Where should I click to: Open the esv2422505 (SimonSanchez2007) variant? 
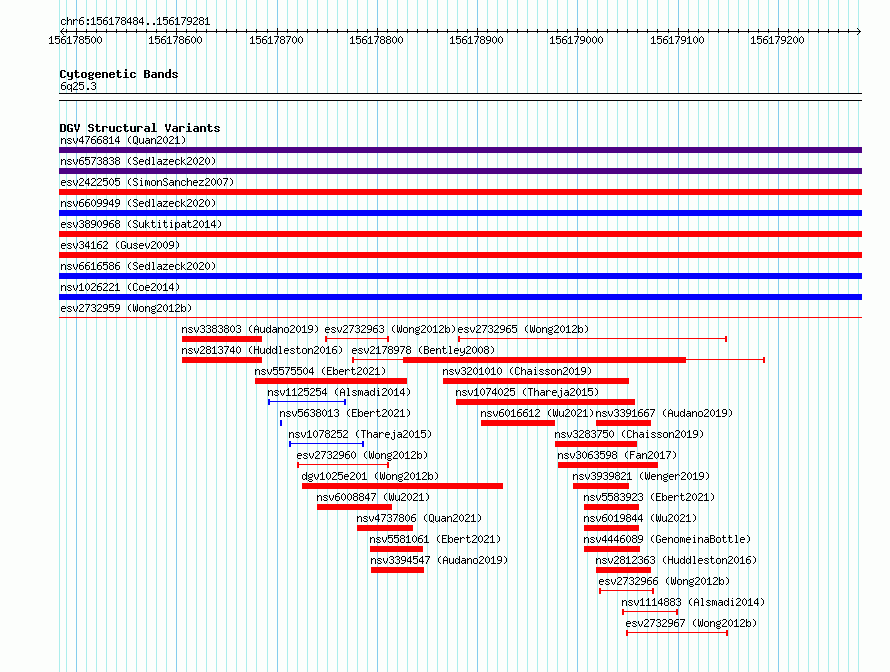147,182
